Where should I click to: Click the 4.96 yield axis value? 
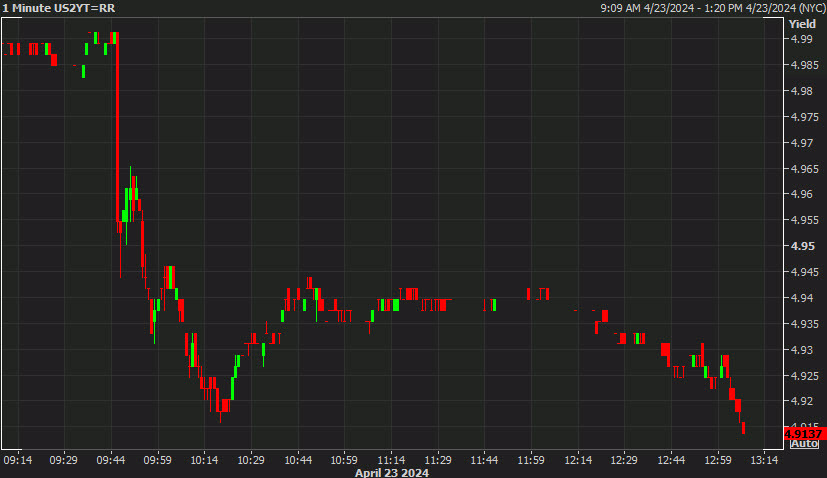(x=802, y=194)
